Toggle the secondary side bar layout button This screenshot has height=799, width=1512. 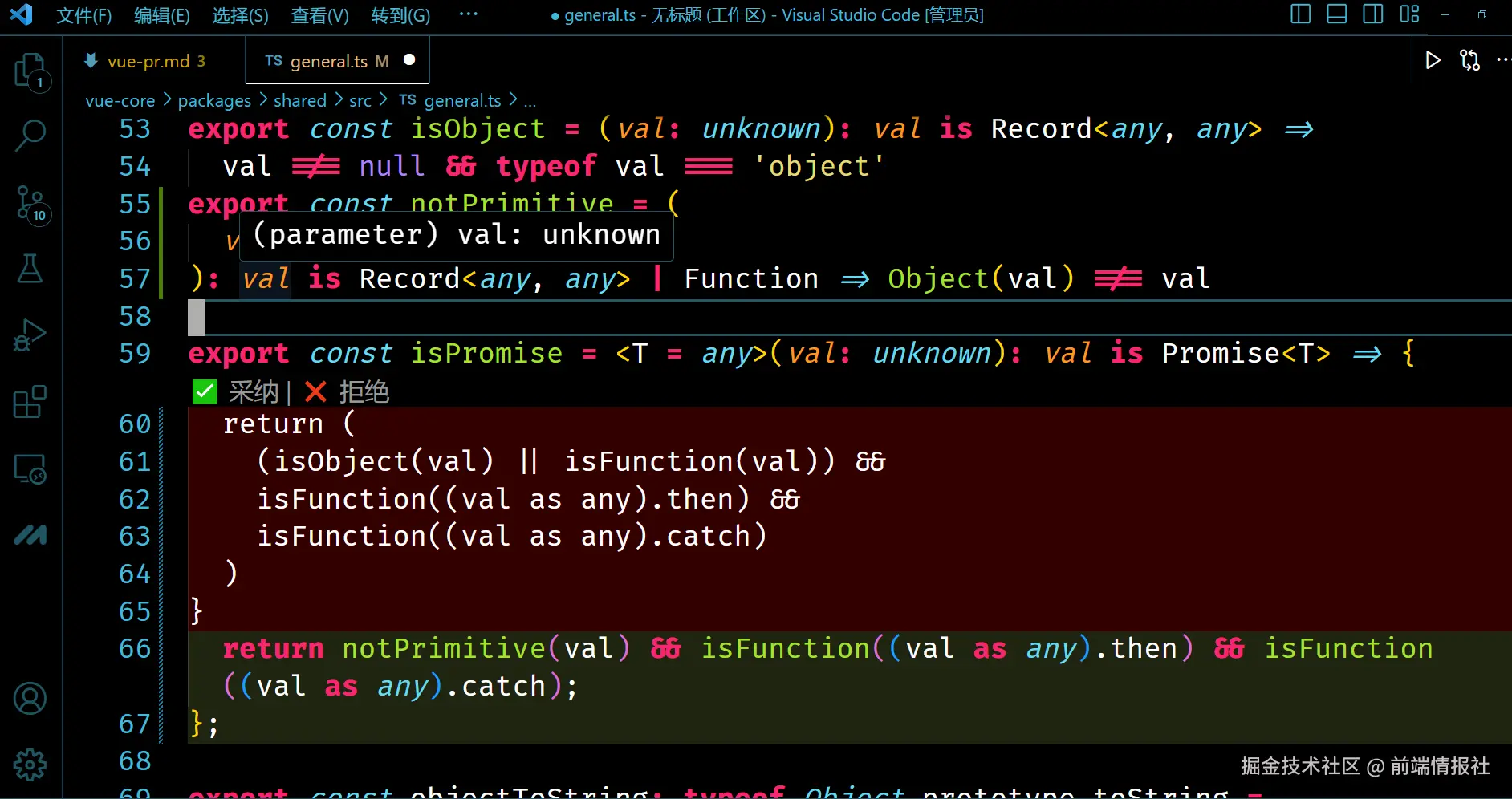[1372, 14]
